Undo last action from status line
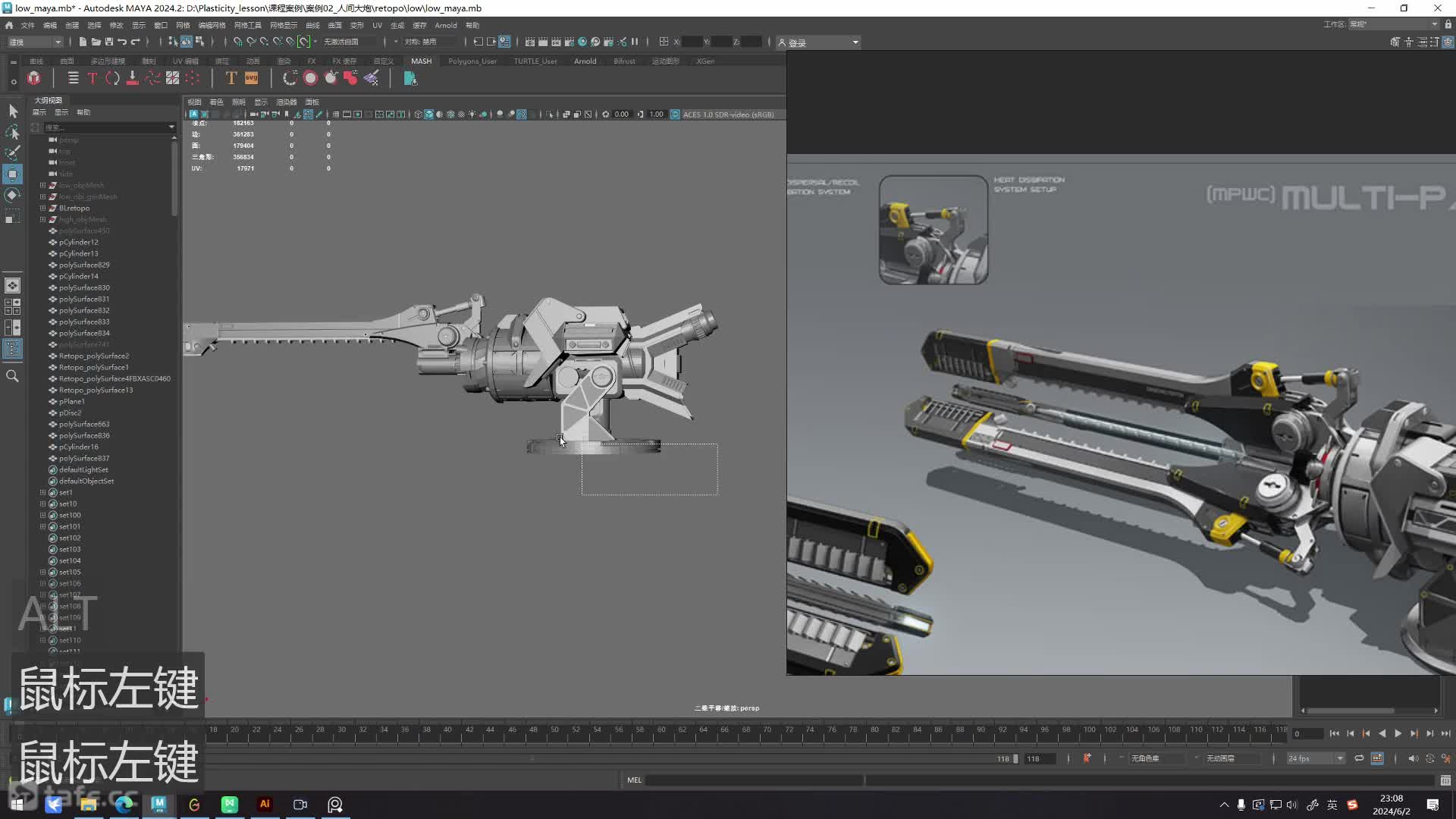This screenshot has width=1456, height=819. tap(122, 42)
